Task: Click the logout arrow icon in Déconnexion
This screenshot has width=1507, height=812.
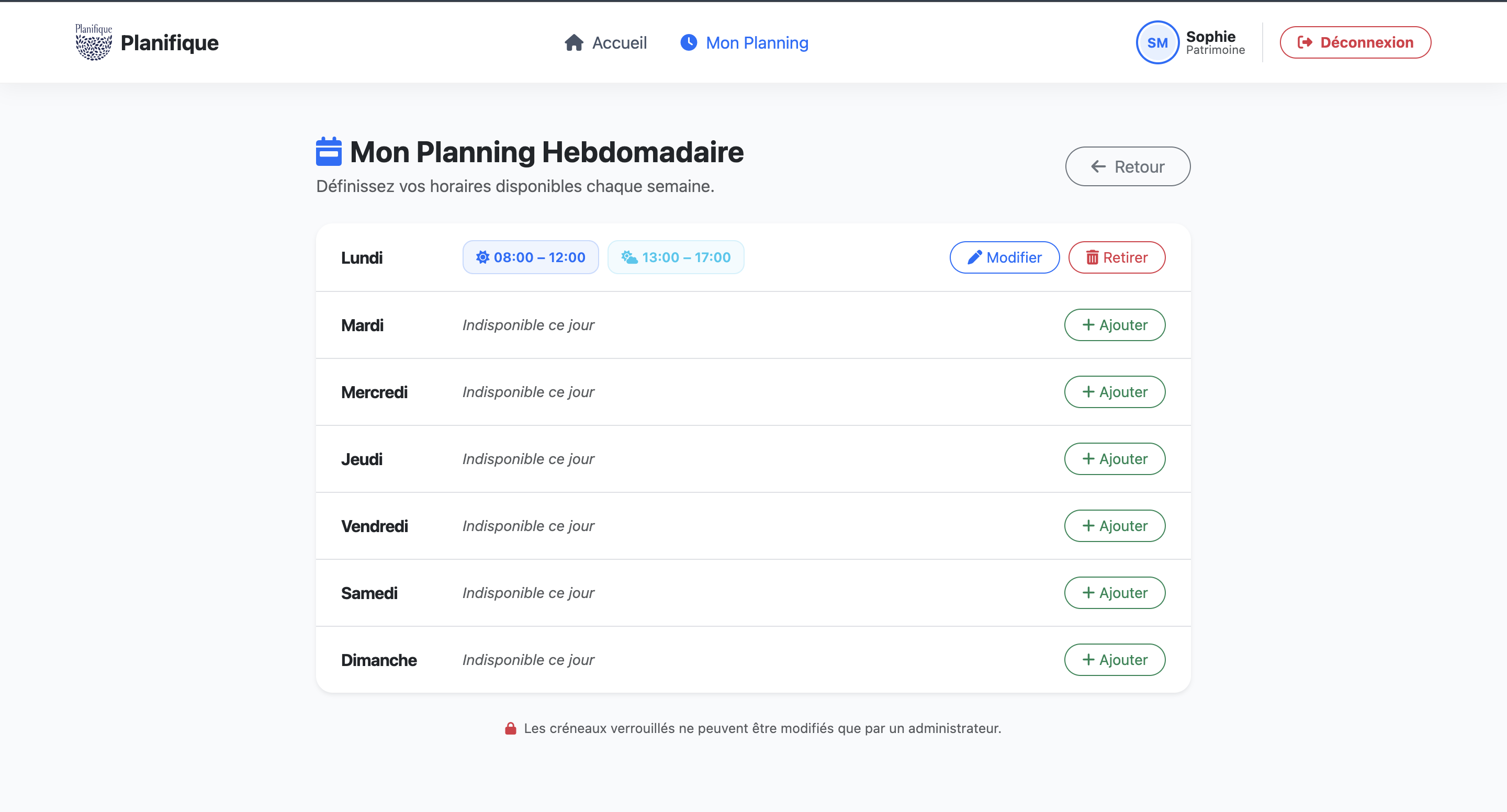Action: 1304,42
